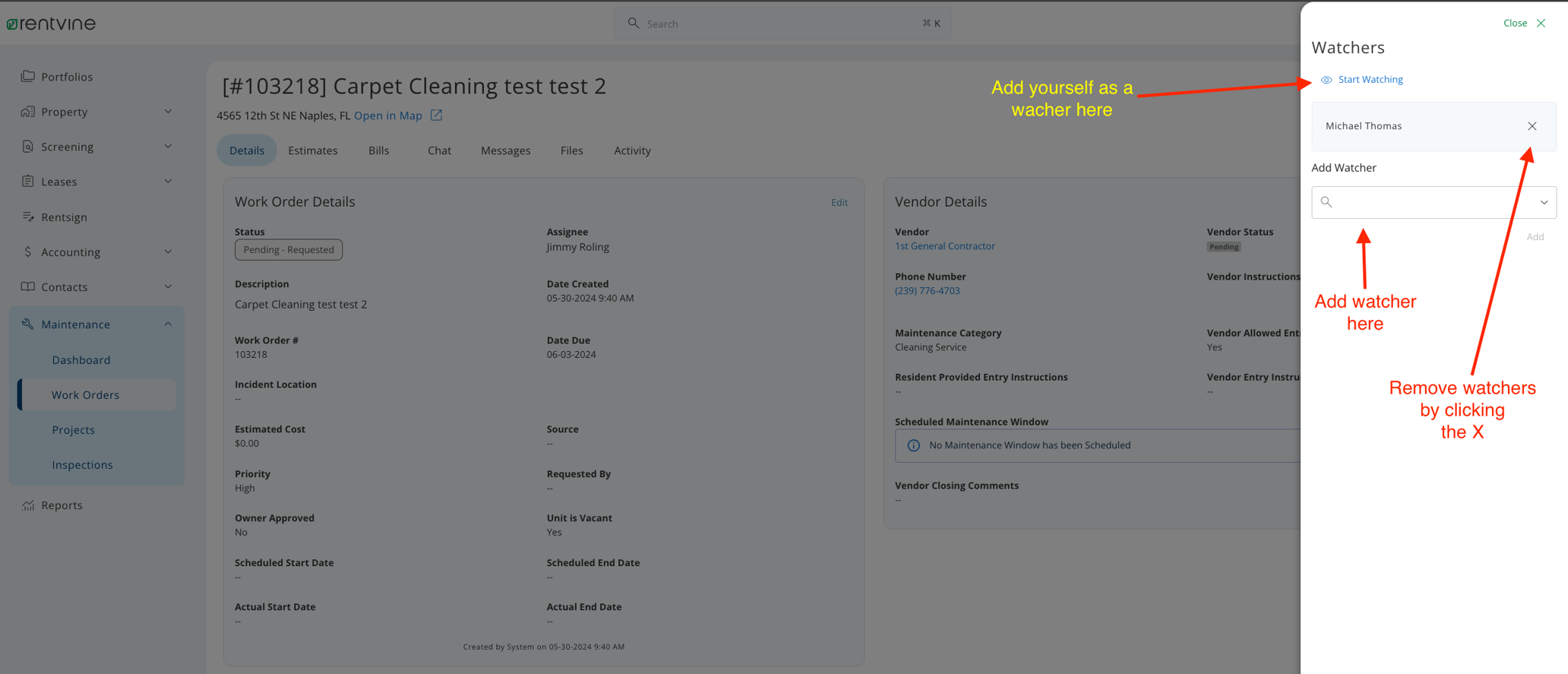This screenshot has width=1568, height=674.
Task: Click the Portfolios folder icon in sidebar
Action: [28, 76]
